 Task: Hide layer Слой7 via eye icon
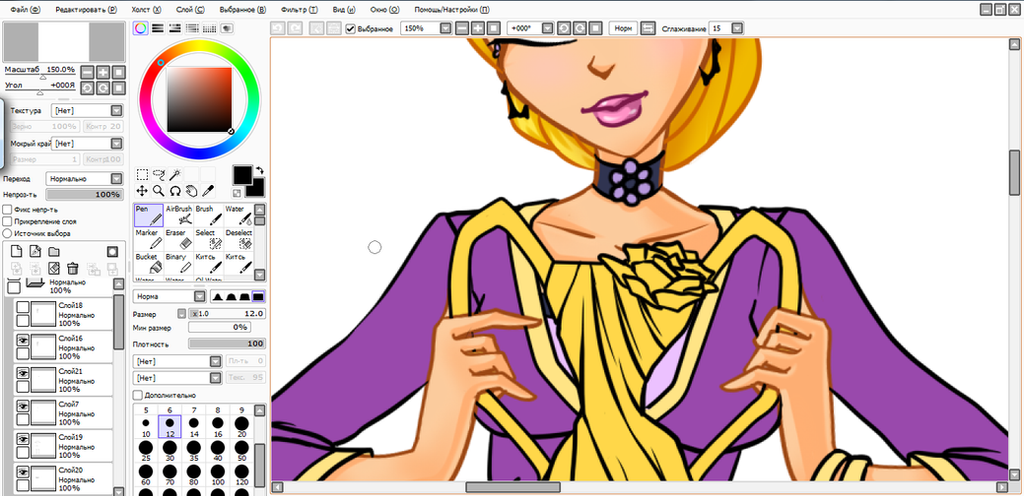(x=23, y=405)
